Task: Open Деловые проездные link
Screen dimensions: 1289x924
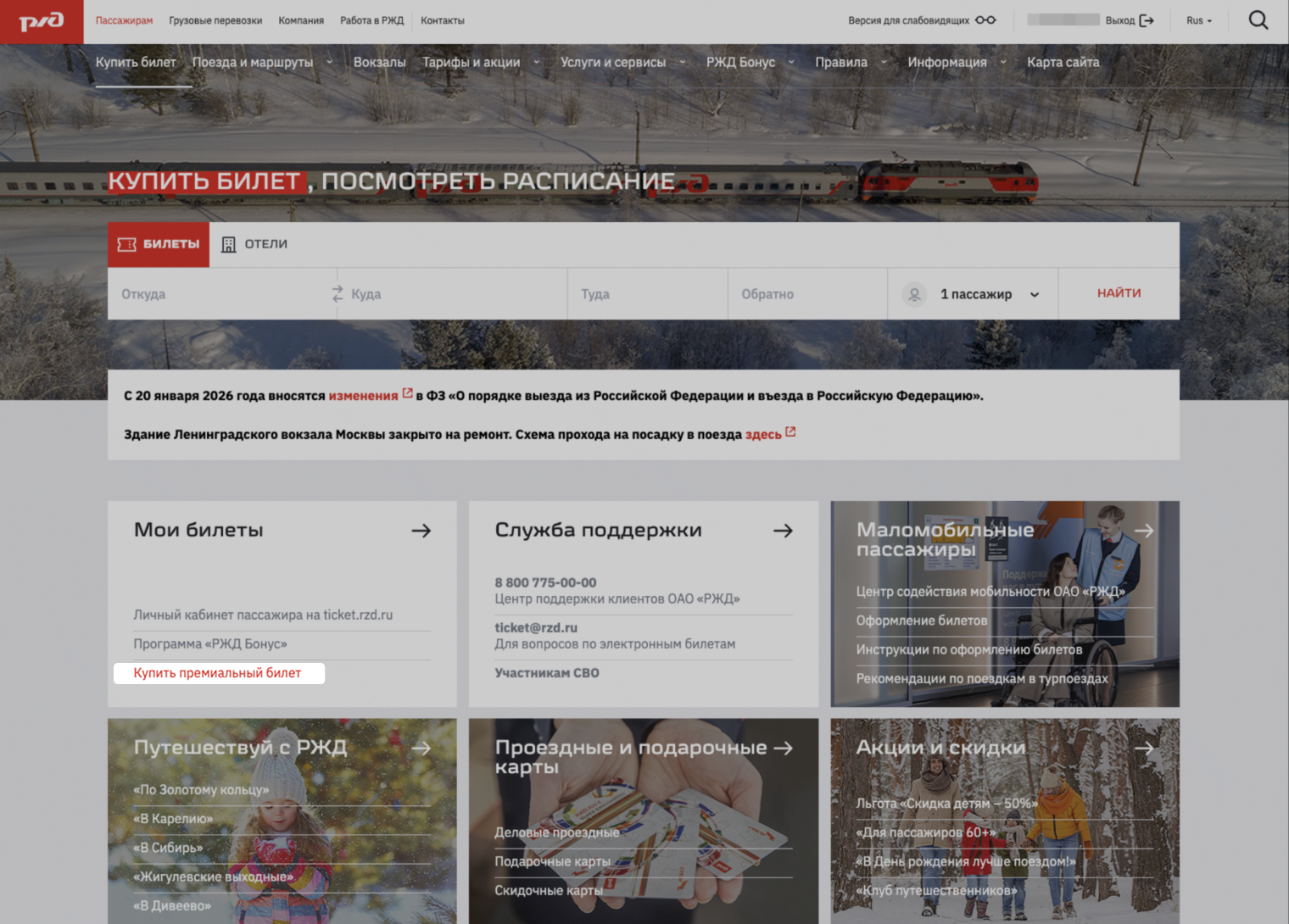Action: click(557, 832)
